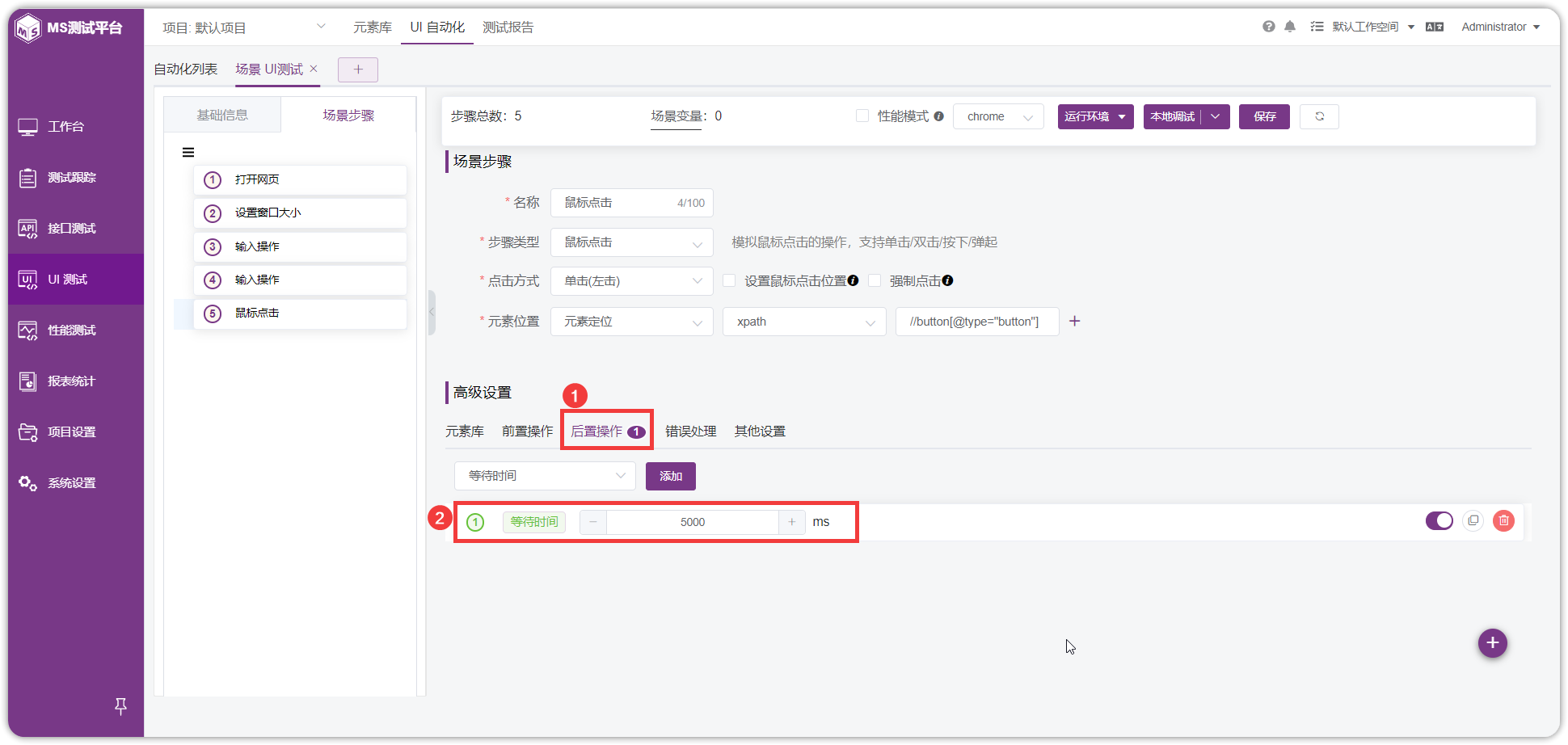
Task: Open 项目设置 in the sidebar
Action: point(76,432)
